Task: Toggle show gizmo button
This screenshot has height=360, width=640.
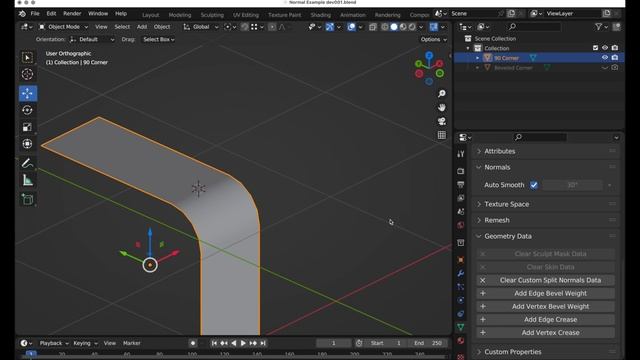Action: point(330,27)
